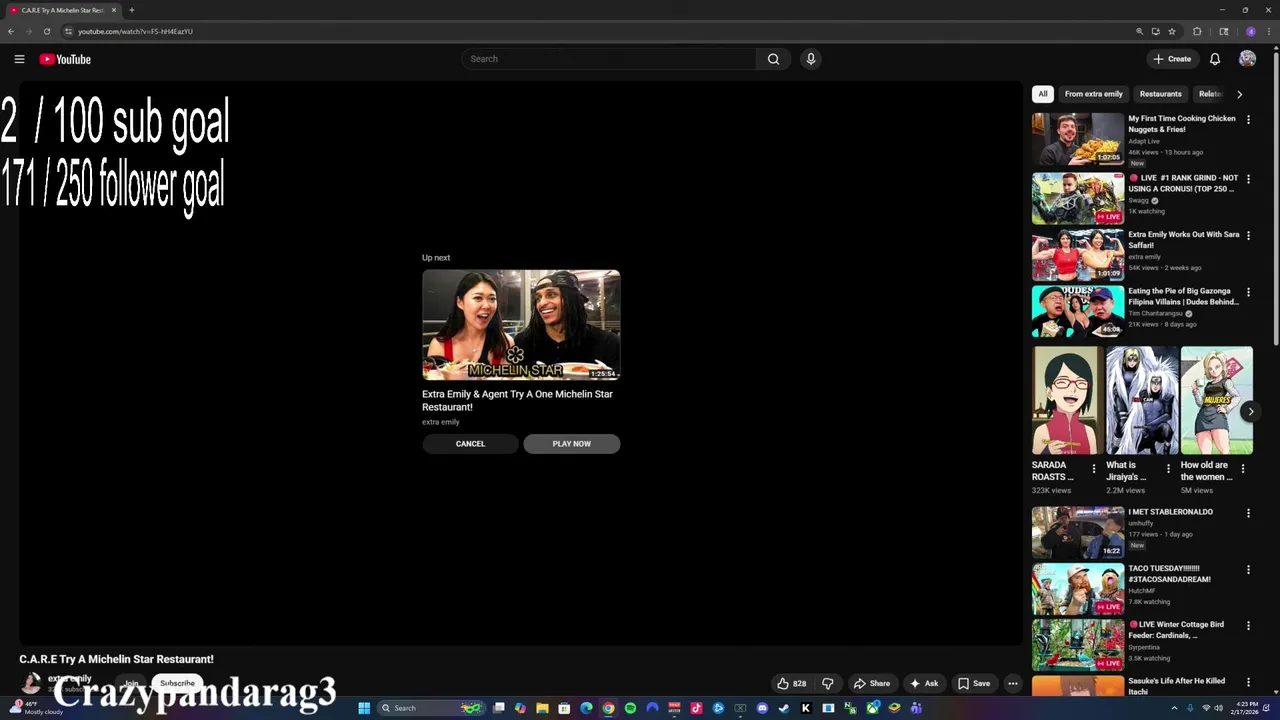Open options for What is Jiraiya's short

1168,468
